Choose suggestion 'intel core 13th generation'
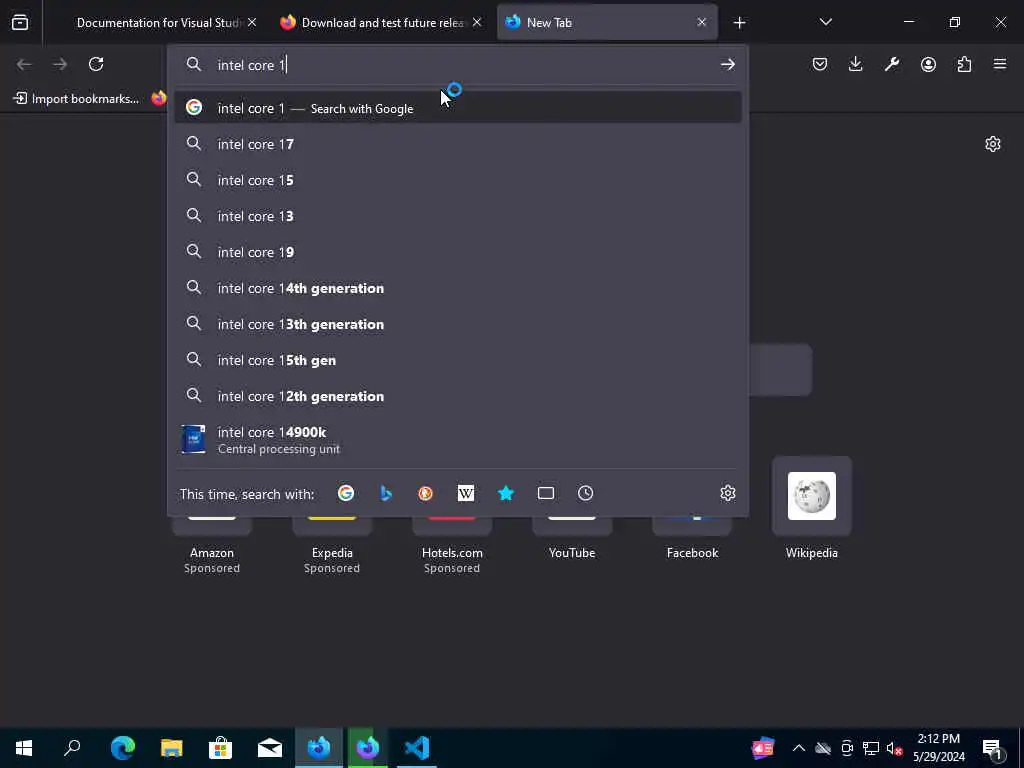This screenshot has height=768, width=1024. (x=457, y=324)
